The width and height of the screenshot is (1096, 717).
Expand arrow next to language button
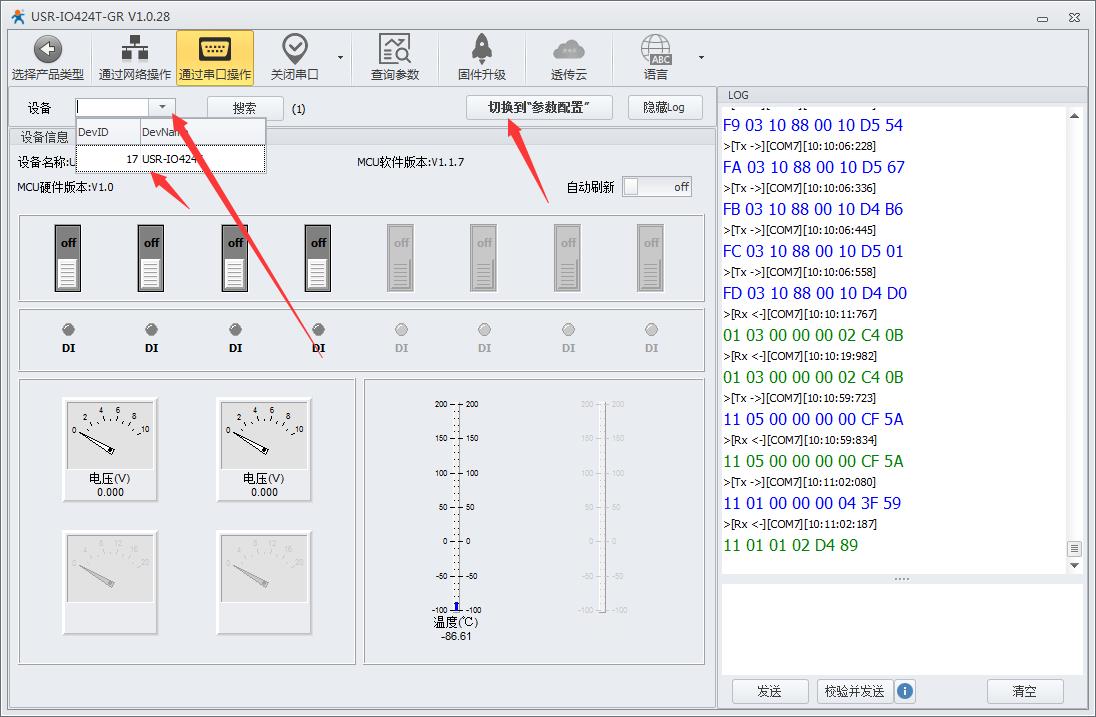(x=701, y=57)
